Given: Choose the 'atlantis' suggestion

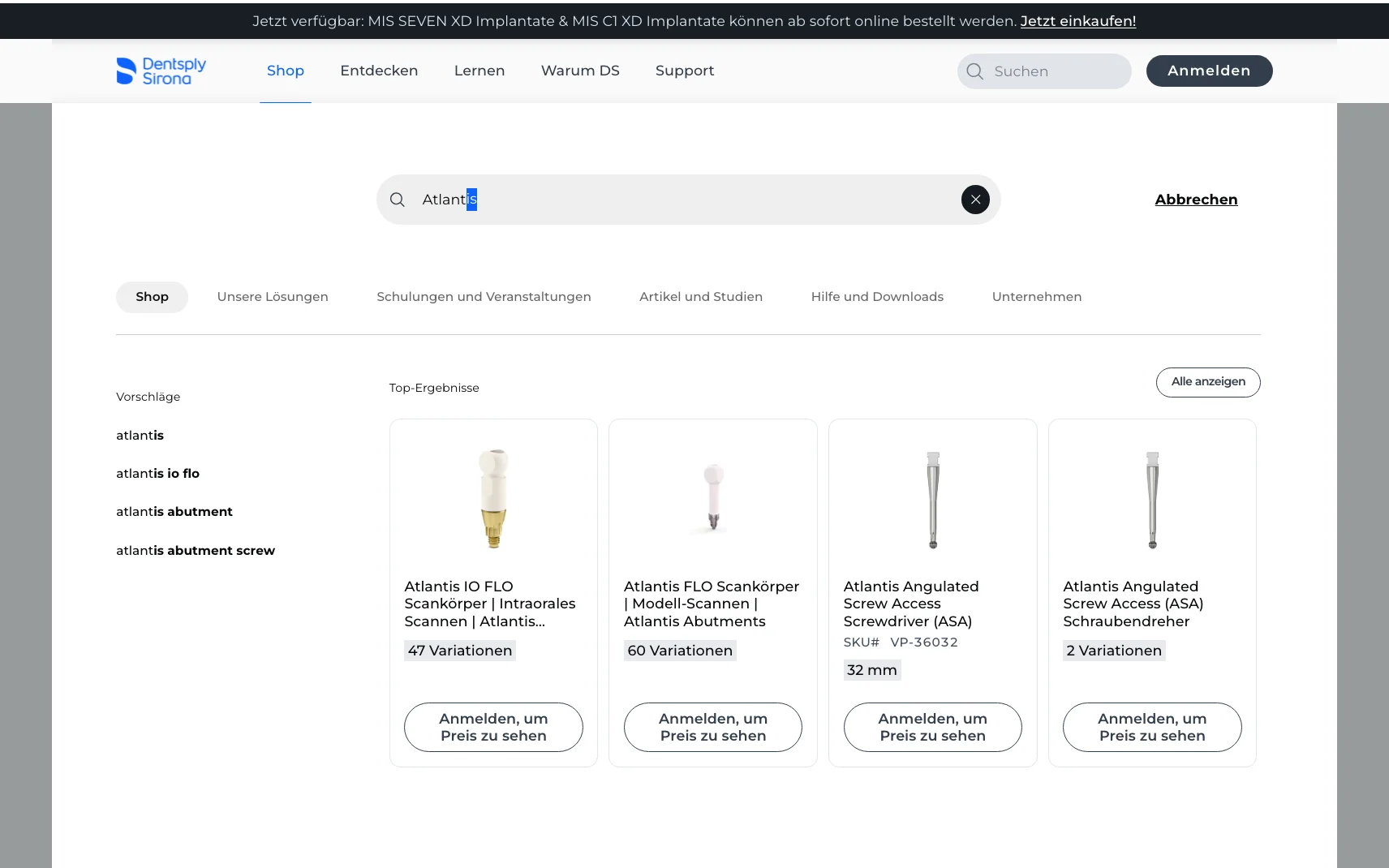Looking at the screenshot, I should [140, 436].
